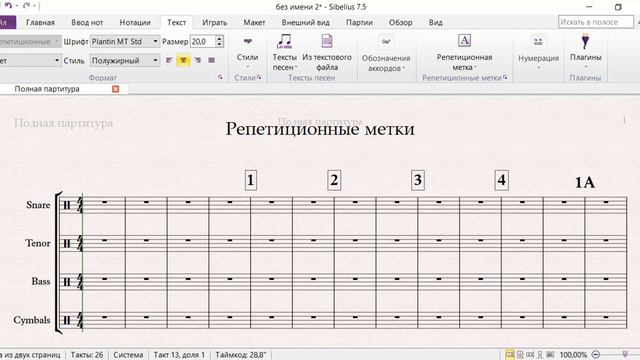Click Таймкод: 28,8" in status bar
This screenshot has height=360, width=640.
coord(240,355)
